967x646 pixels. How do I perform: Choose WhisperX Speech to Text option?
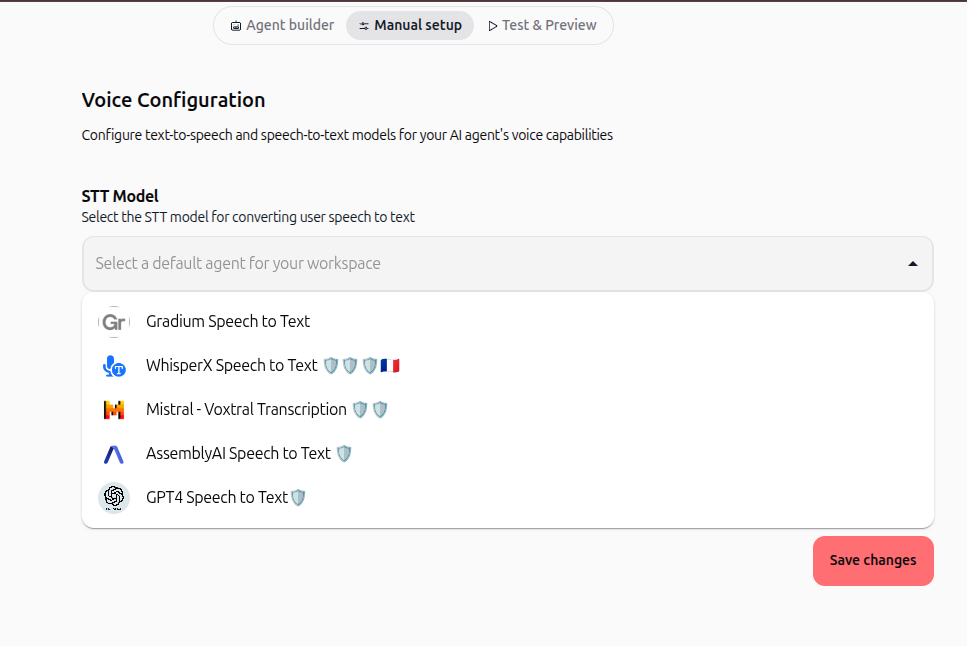508,366
